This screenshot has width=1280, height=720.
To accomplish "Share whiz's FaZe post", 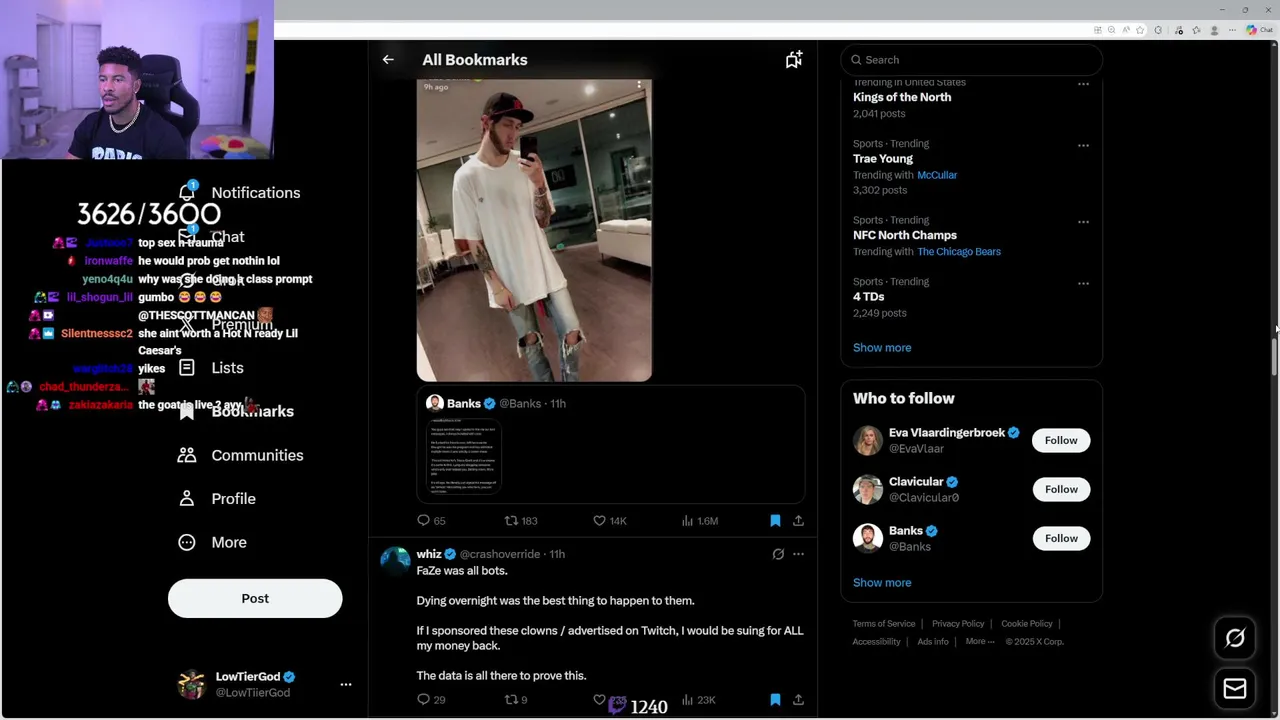I will pos(798,700).
